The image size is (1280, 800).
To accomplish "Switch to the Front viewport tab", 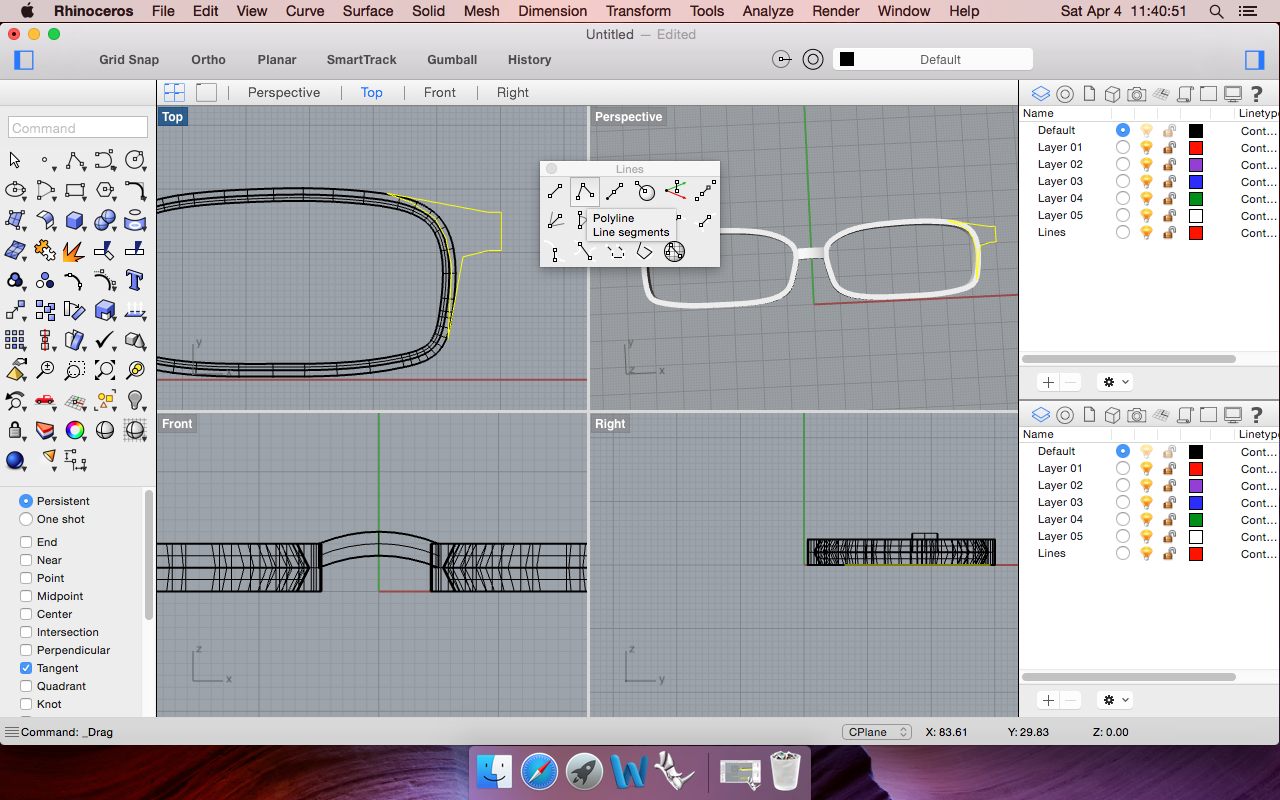I will pyautogui.click(x=439, y=92).
